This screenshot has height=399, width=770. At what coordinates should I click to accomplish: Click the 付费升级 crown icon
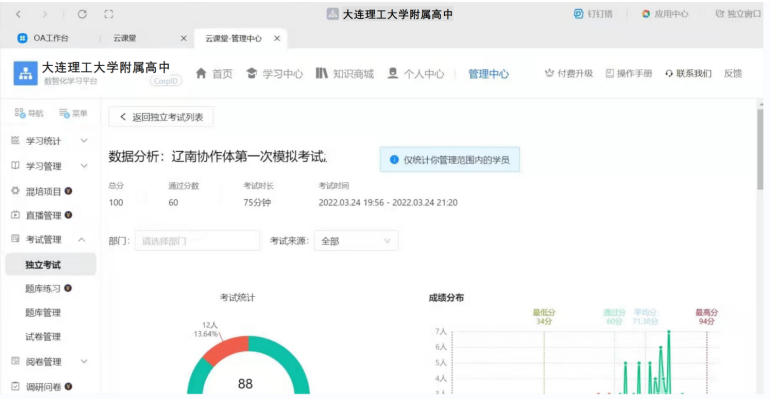[x=549, y=73]
